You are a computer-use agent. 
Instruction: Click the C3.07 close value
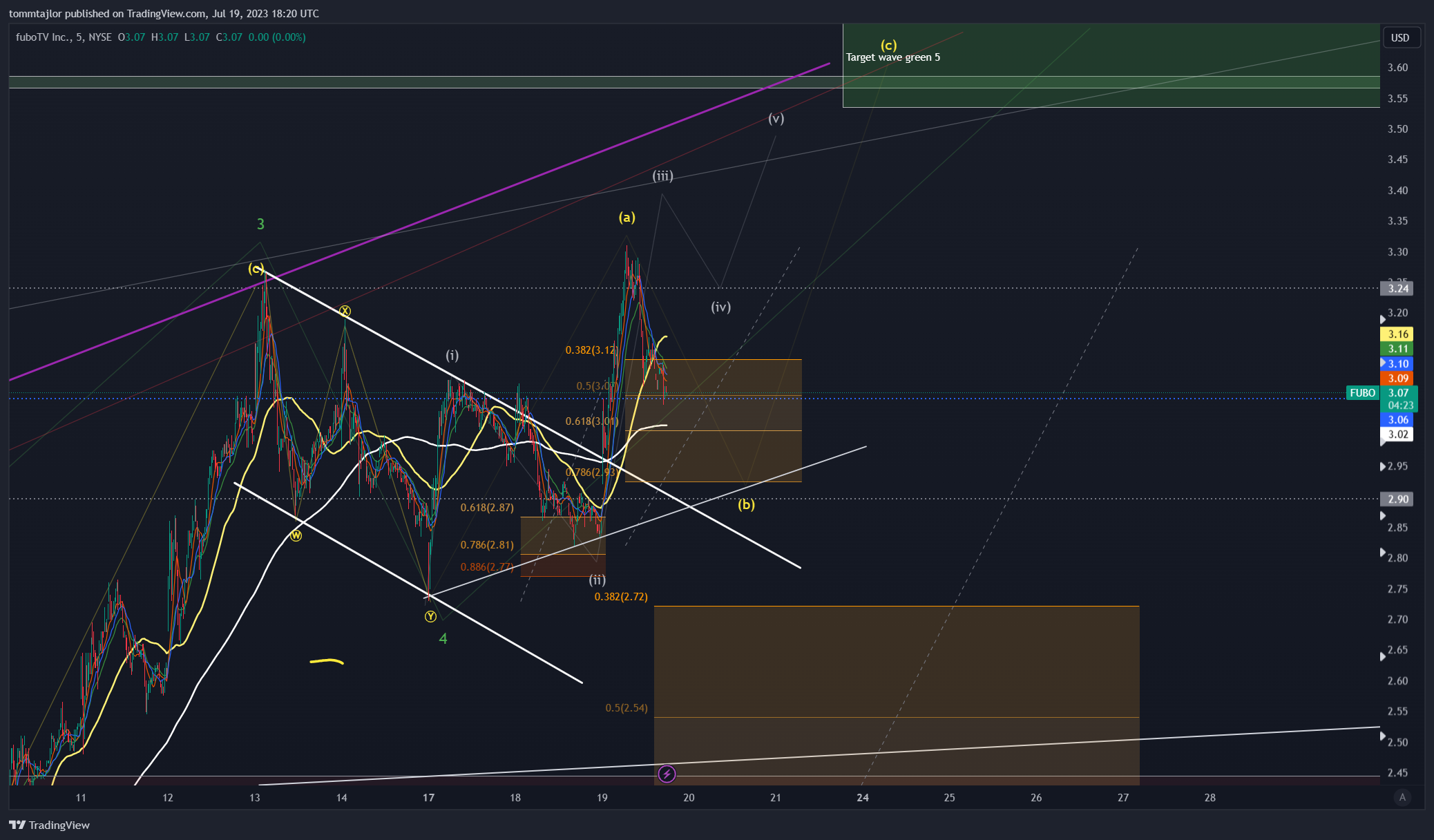(229, 37)
